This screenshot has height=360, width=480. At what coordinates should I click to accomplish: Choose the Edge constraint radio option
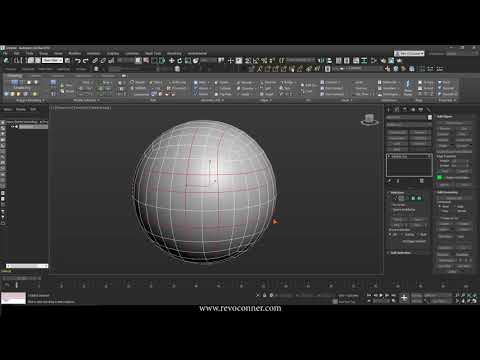(x=455, y=206)
